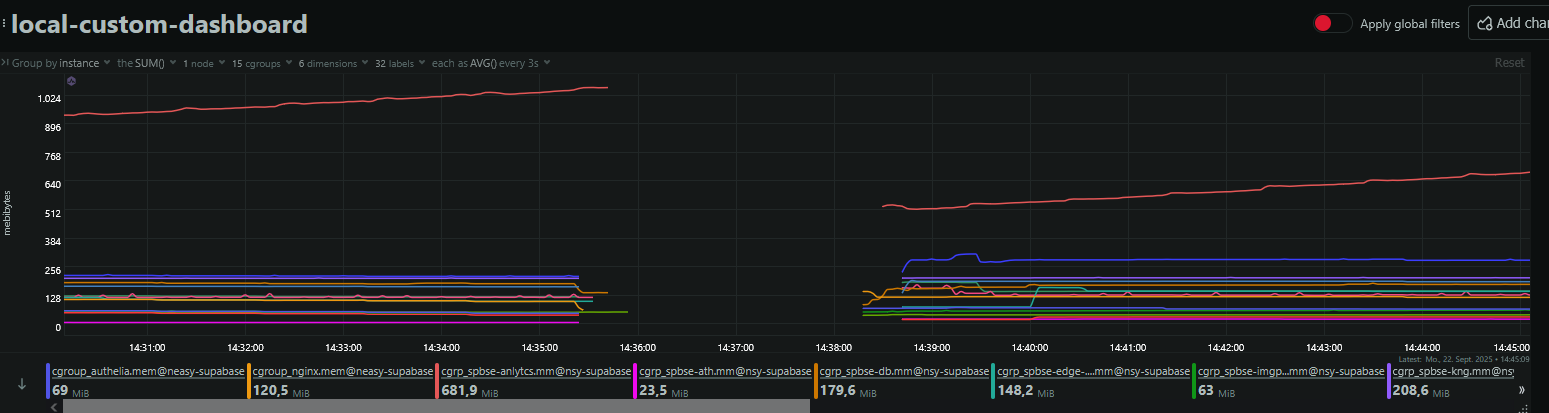
Task: Click the legend scroll-right chevrons
Action: coord(1523,390)
